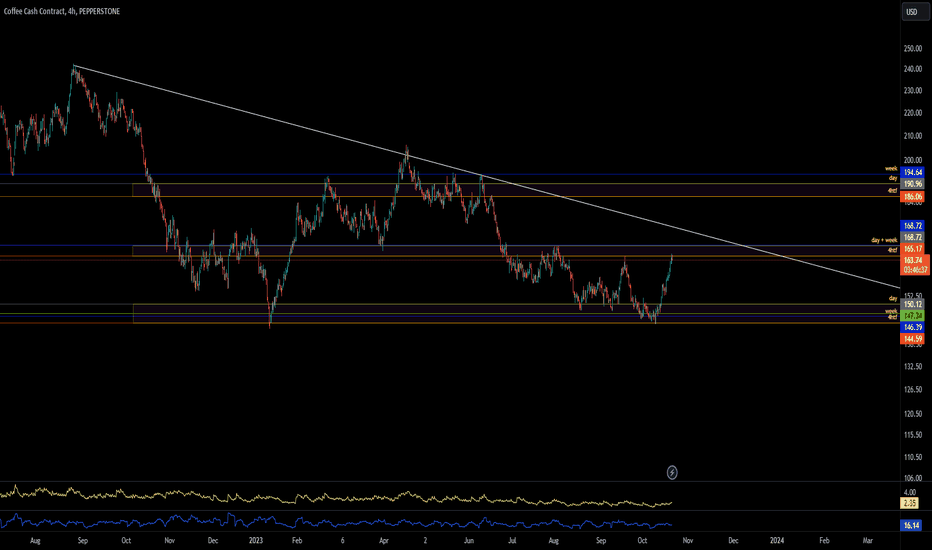This screenshot has height=550, width=932.
Task: Select the grey 190.96 price label
Action: [x=912, y=184]
